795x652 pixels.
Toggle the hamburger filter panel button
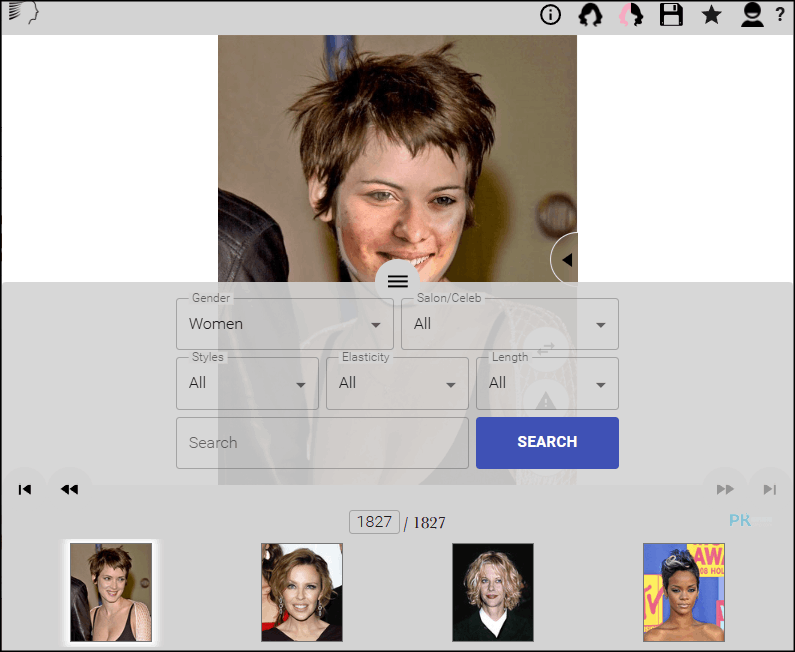398,281
